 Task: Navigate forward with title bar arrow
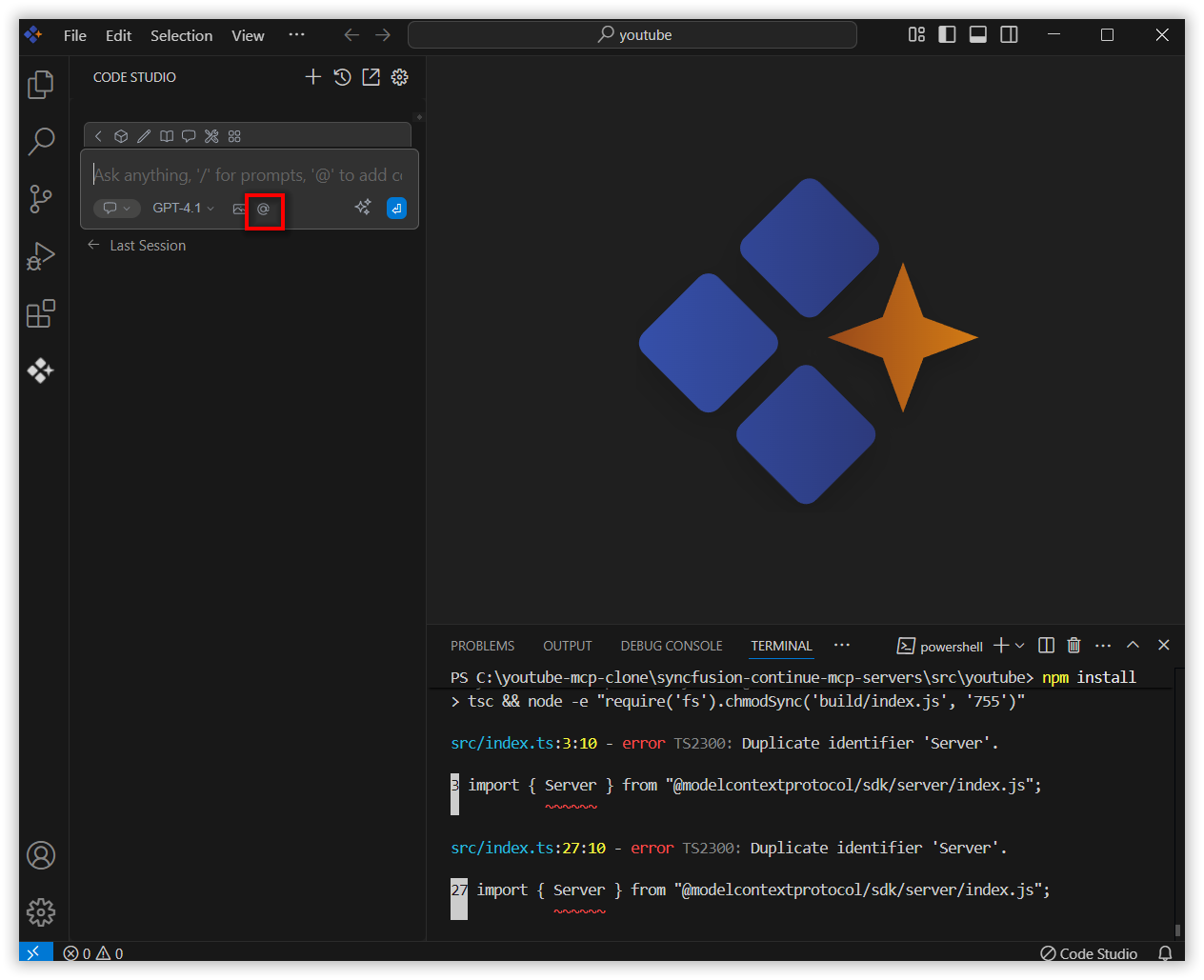tap(383, 34)
